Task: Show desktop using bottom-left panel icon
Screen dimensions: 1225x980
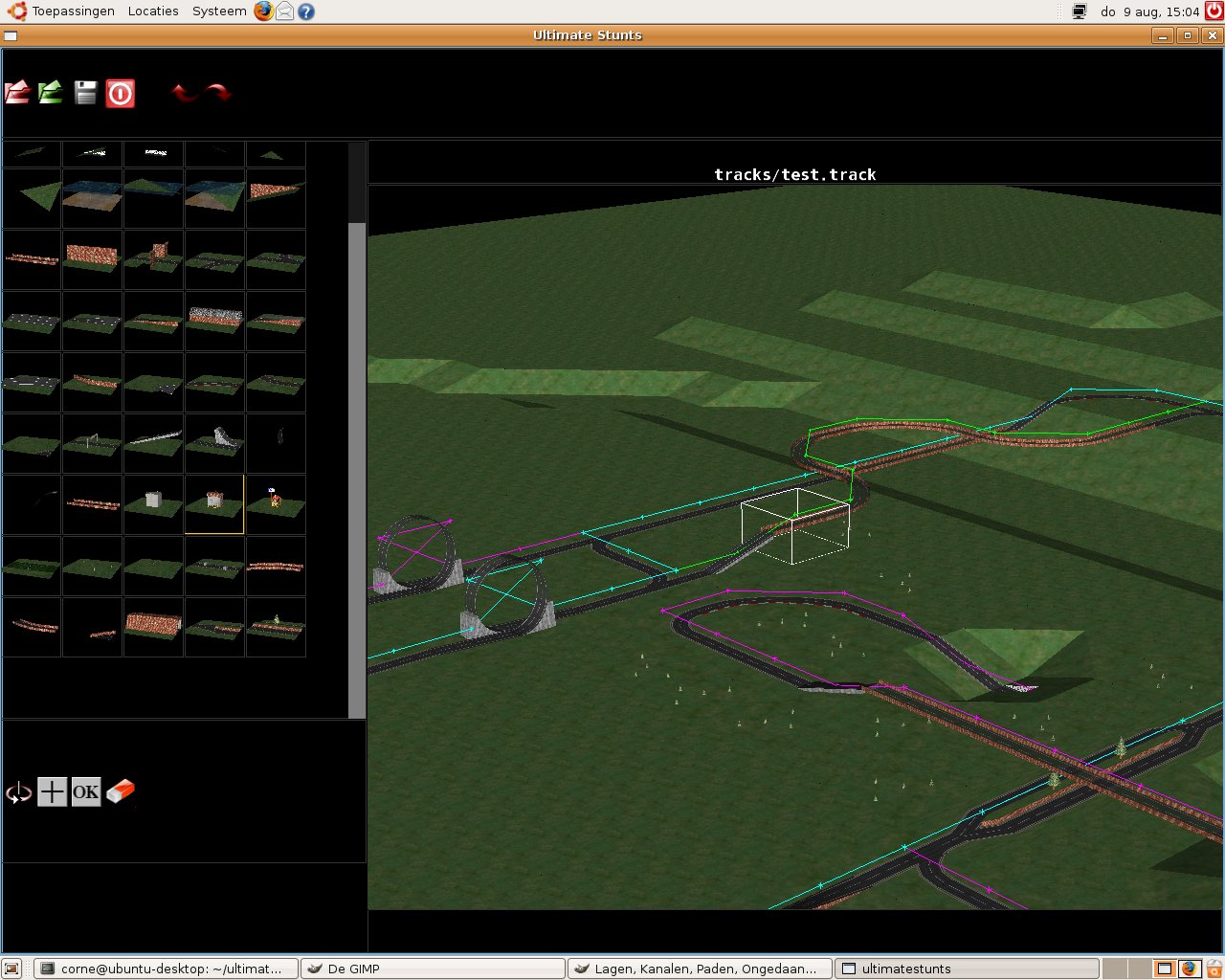Action: click(x=12, y=969)
